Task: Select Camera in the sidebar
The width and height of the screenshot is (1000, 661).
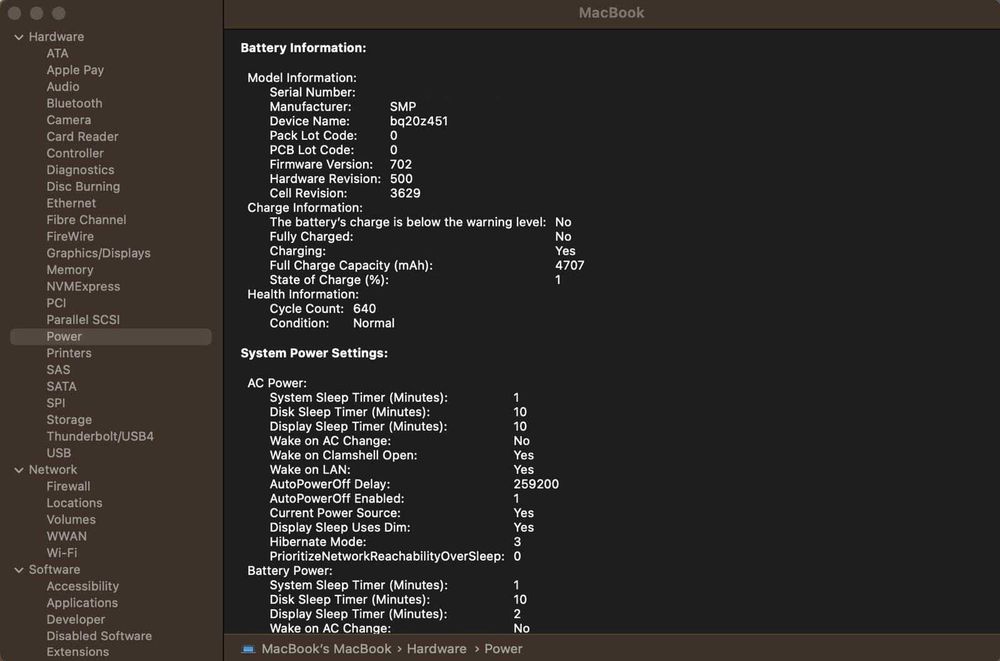Action: coord(69,120)
